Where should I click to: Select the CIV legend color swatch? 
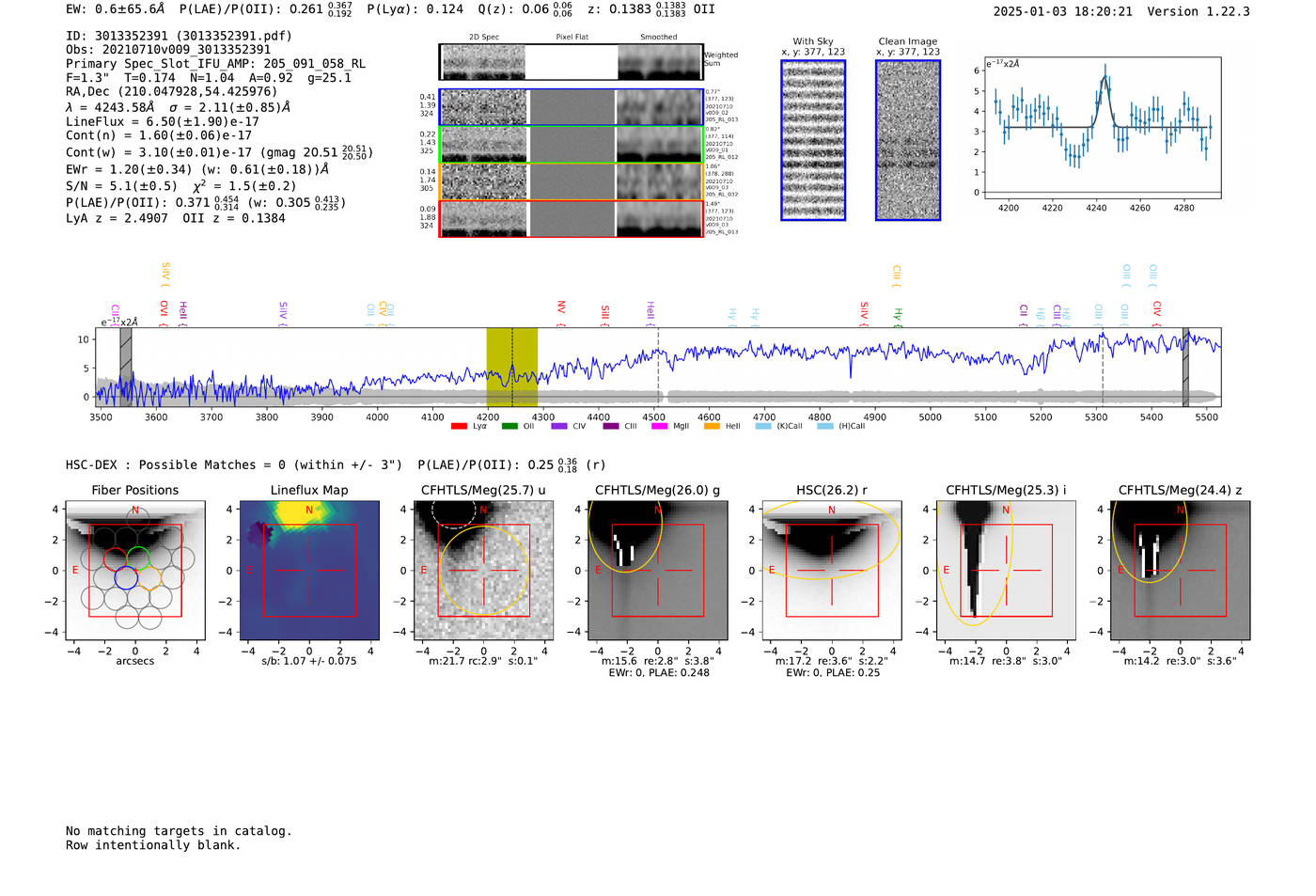[559, 426]
